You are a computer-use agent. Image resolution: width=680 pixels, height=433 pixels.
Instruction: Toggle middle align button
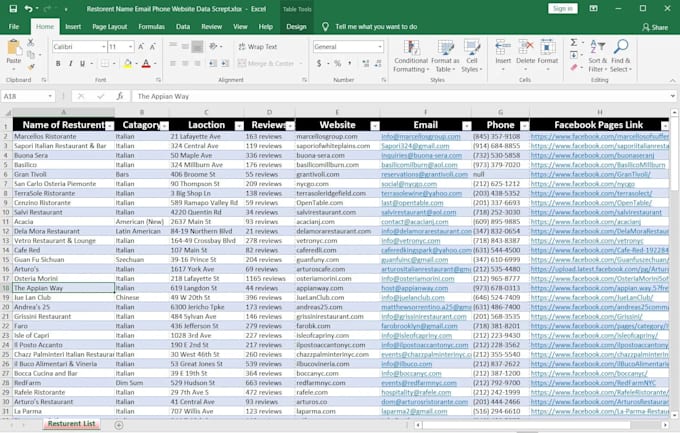tap(185, 46)
